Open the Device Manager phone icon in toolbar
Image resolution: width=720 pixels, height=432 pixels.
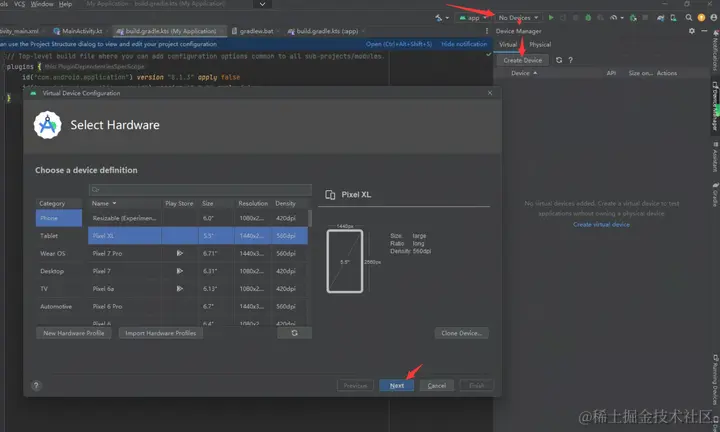[673, 17]
